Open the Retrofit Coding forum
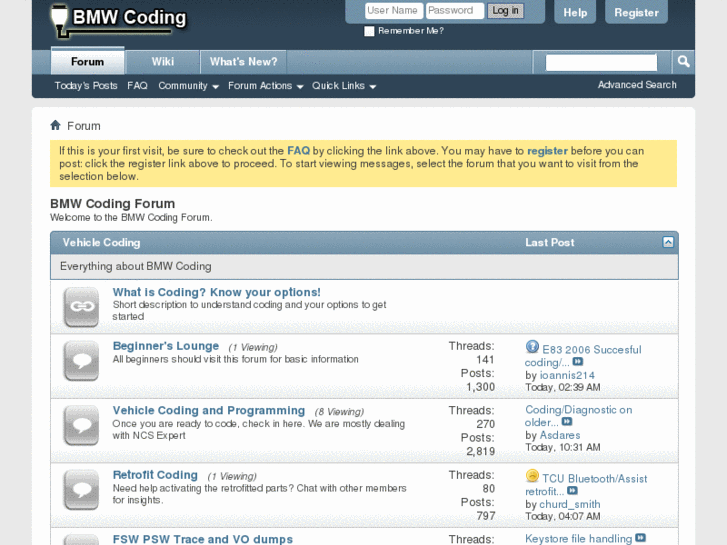 (x=155, y=475)
